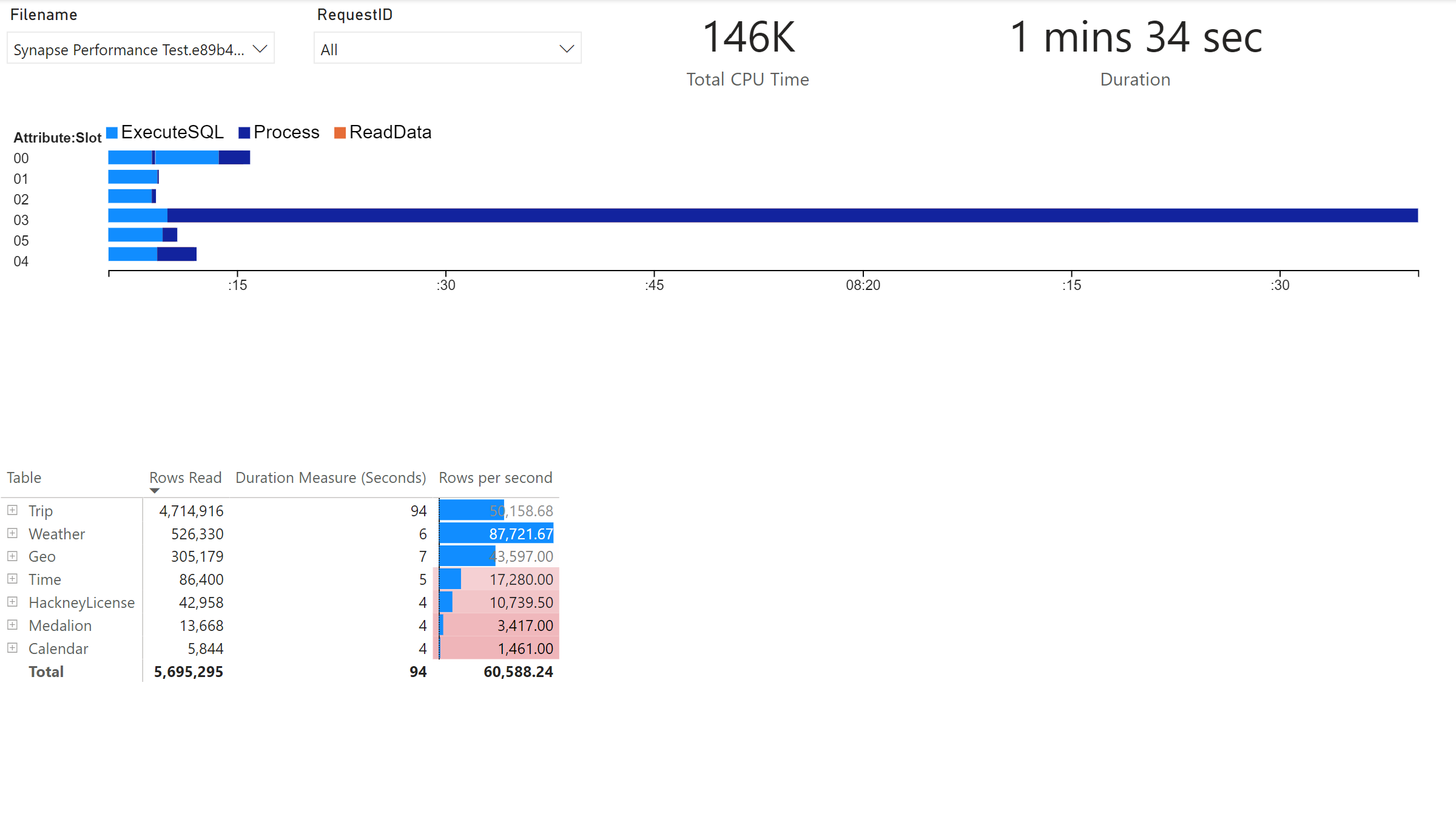Click the ReadData legend orange swatch

[x=340, y=133]
